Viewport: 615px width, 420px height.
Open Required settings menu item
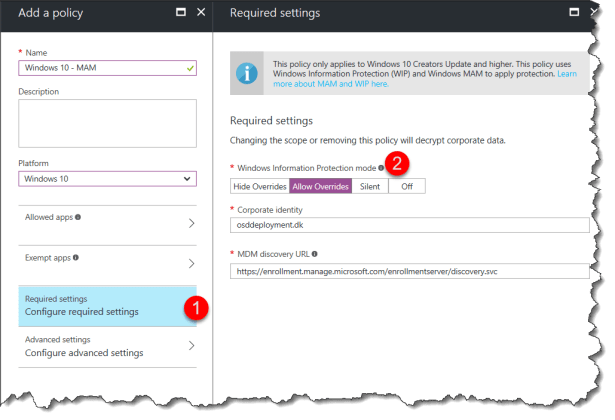(107, 306)
